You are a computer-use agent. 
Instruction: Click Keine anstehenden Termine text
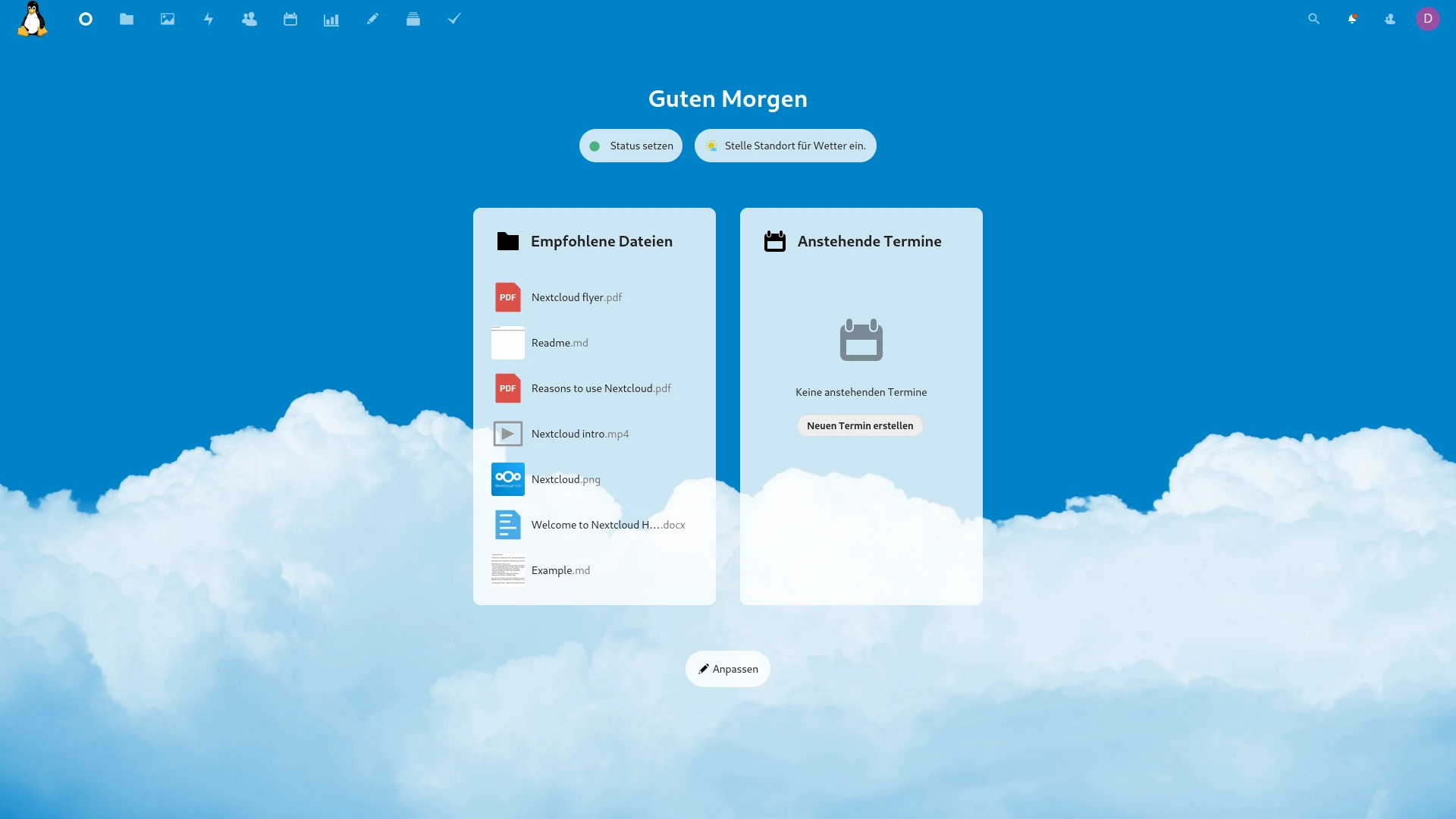pos(861,392)
